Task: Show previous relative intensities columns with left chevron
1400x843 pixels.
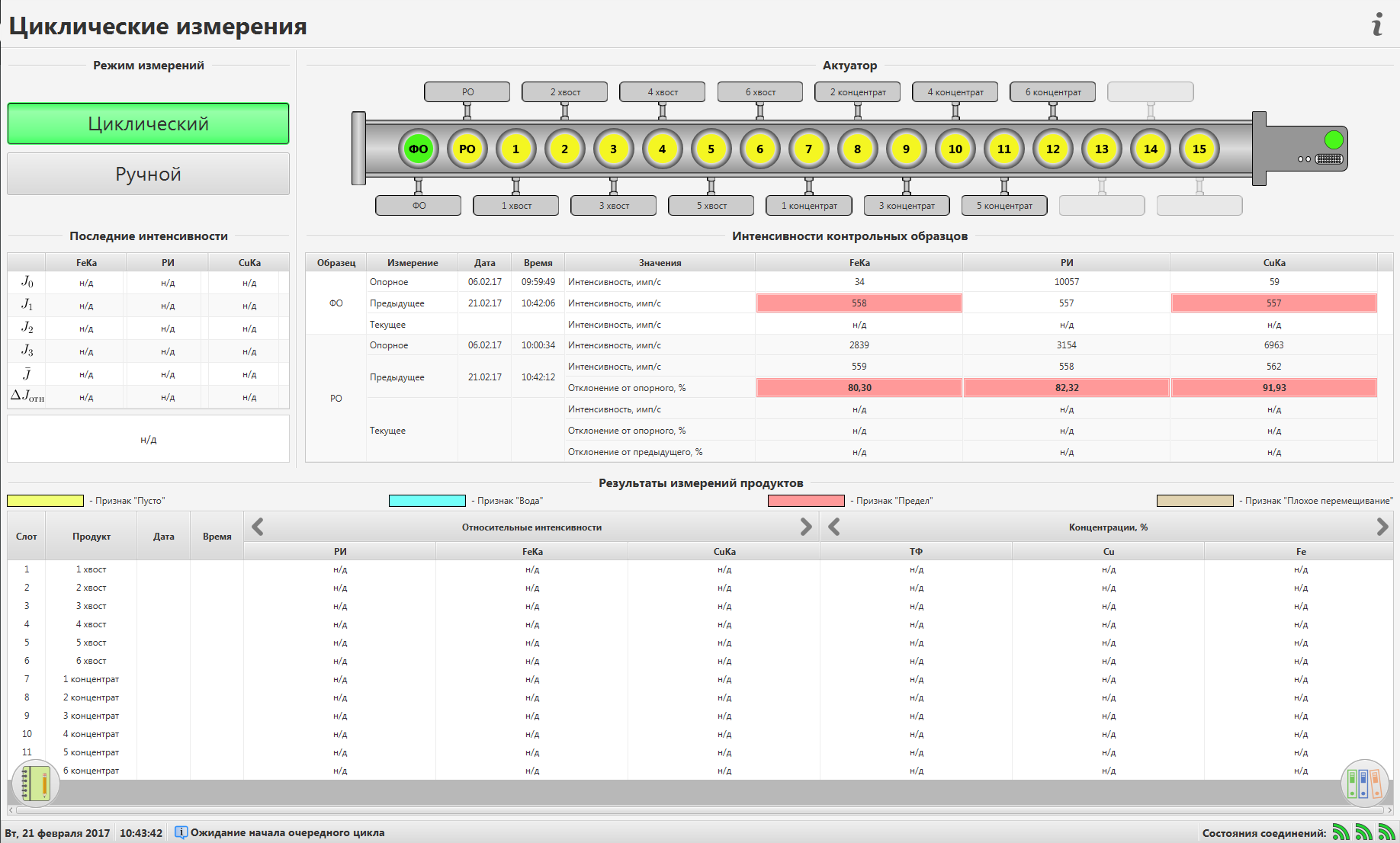Action: (x=258, y=527)
